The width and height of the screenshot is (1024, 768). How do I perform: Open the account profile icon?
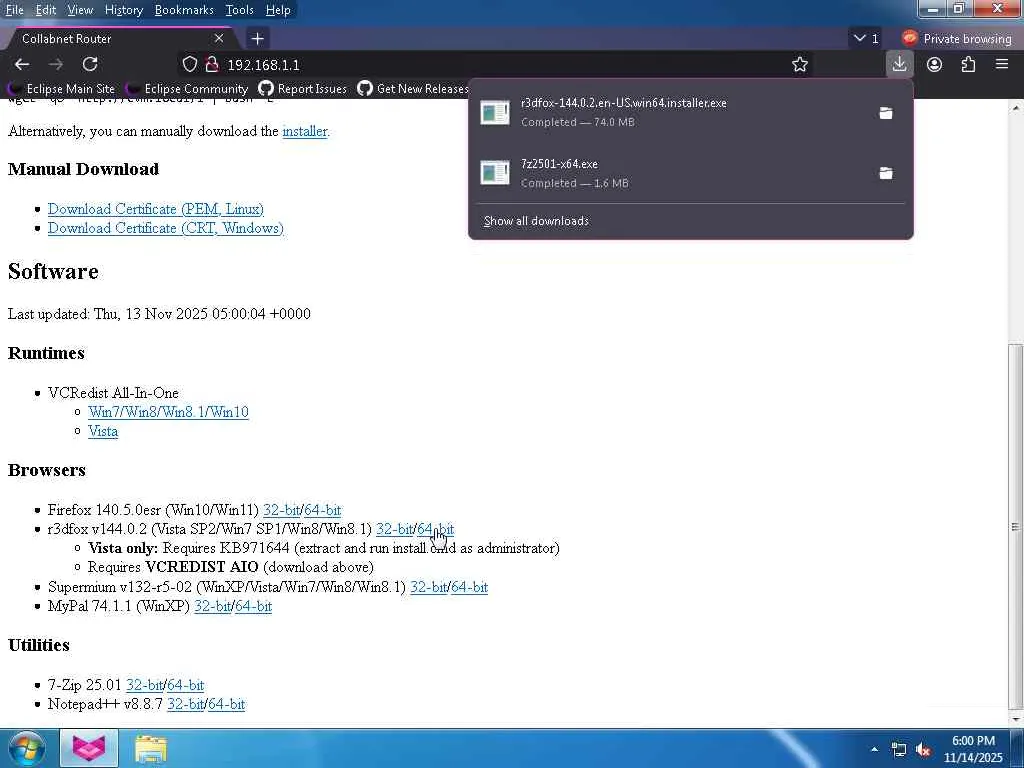(x=934, y=64)
